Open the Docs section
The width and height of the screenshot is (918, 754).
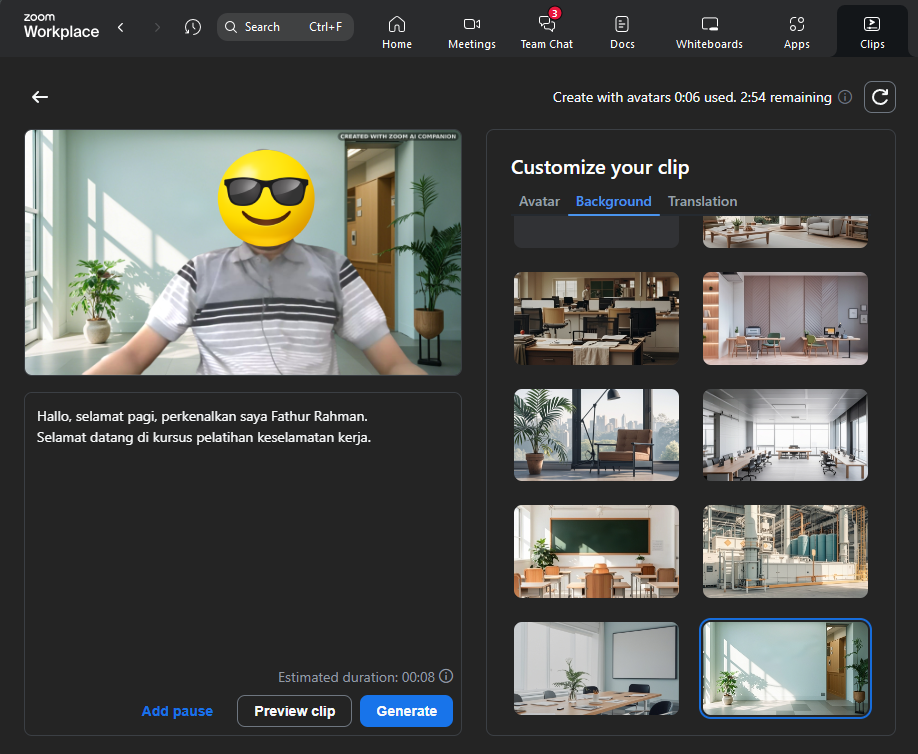622,32
